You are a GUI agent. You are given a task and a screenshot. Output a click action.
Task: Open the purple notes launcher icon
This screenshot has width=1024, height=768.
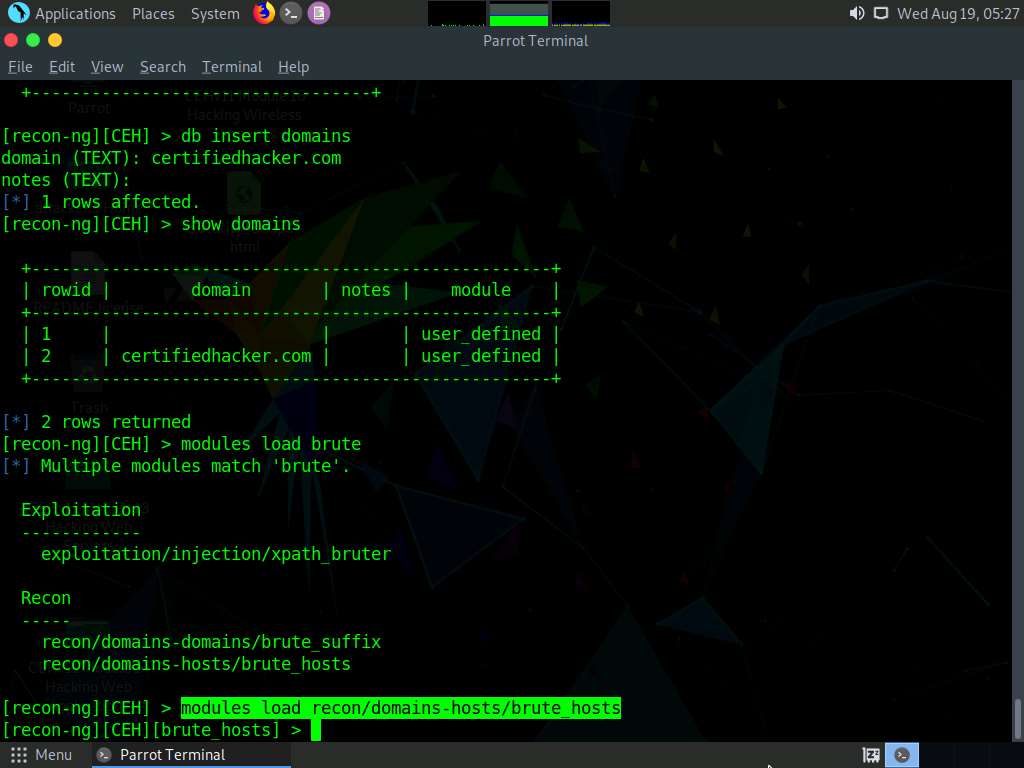pyautogui.click(x=319, y=13)
